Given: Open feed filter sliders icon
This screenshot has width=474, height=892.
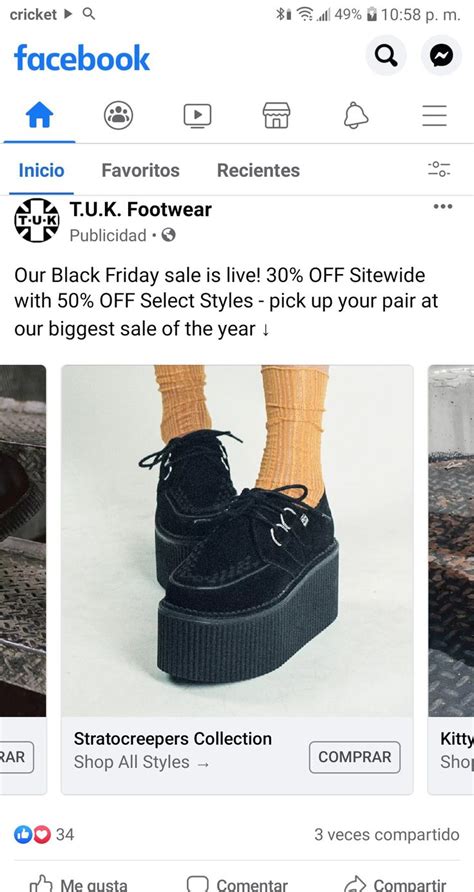Looking at the screenshot, I should coord(439,169).
